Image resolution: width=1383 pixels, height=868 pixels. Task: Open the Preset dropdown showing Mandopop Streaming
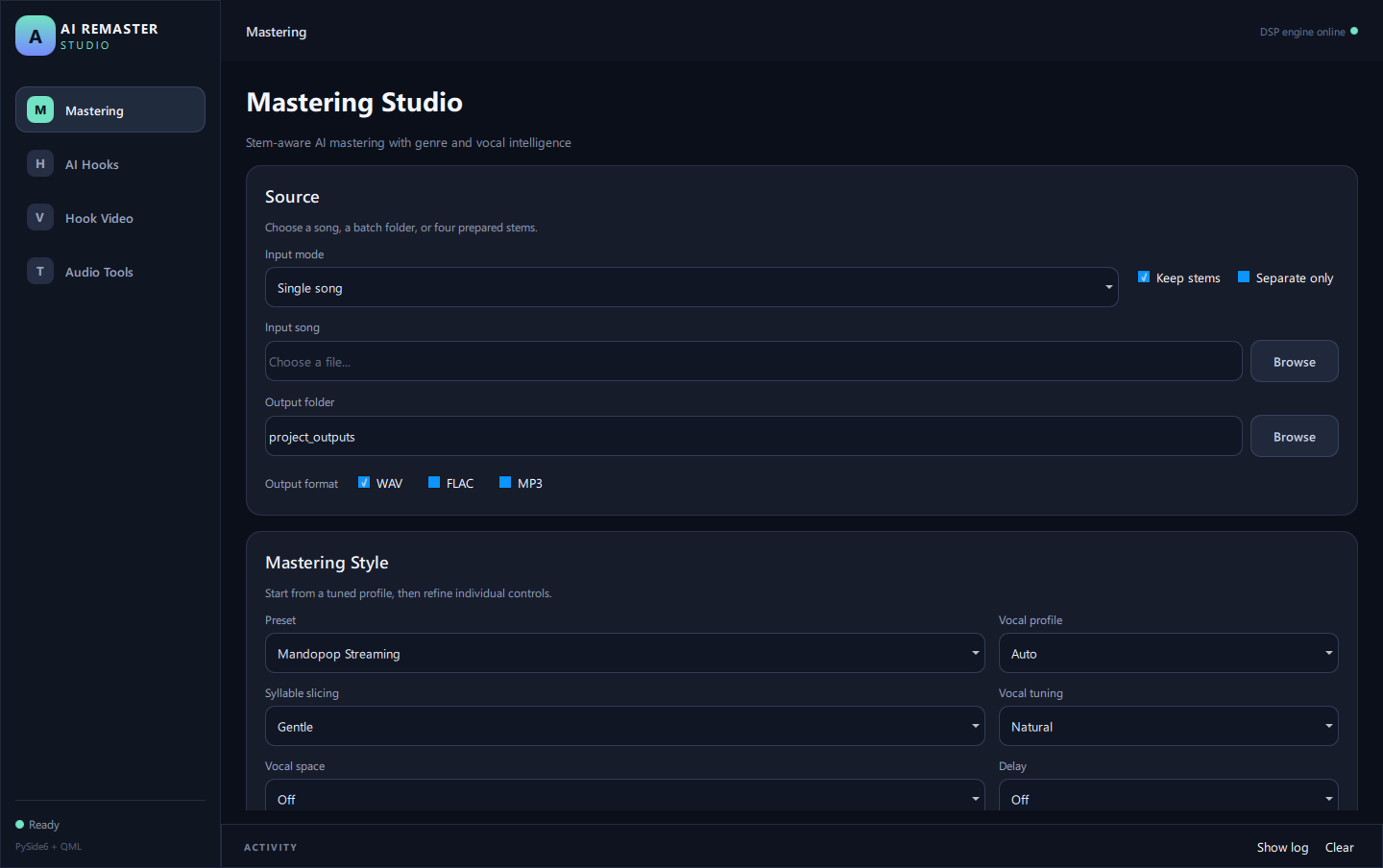click(625, 653)
